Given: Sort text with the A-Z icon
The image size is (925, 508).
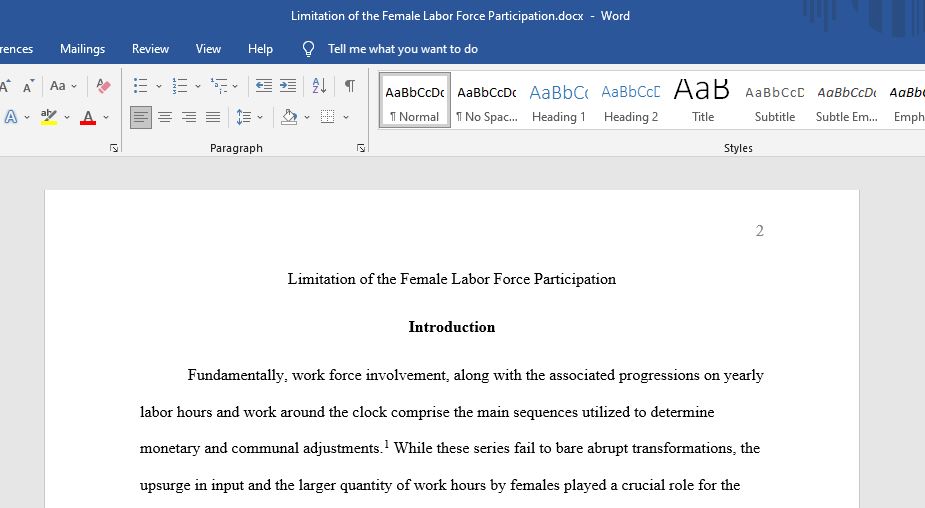Looking at the screenshot, I should click(x=319, y=86).
